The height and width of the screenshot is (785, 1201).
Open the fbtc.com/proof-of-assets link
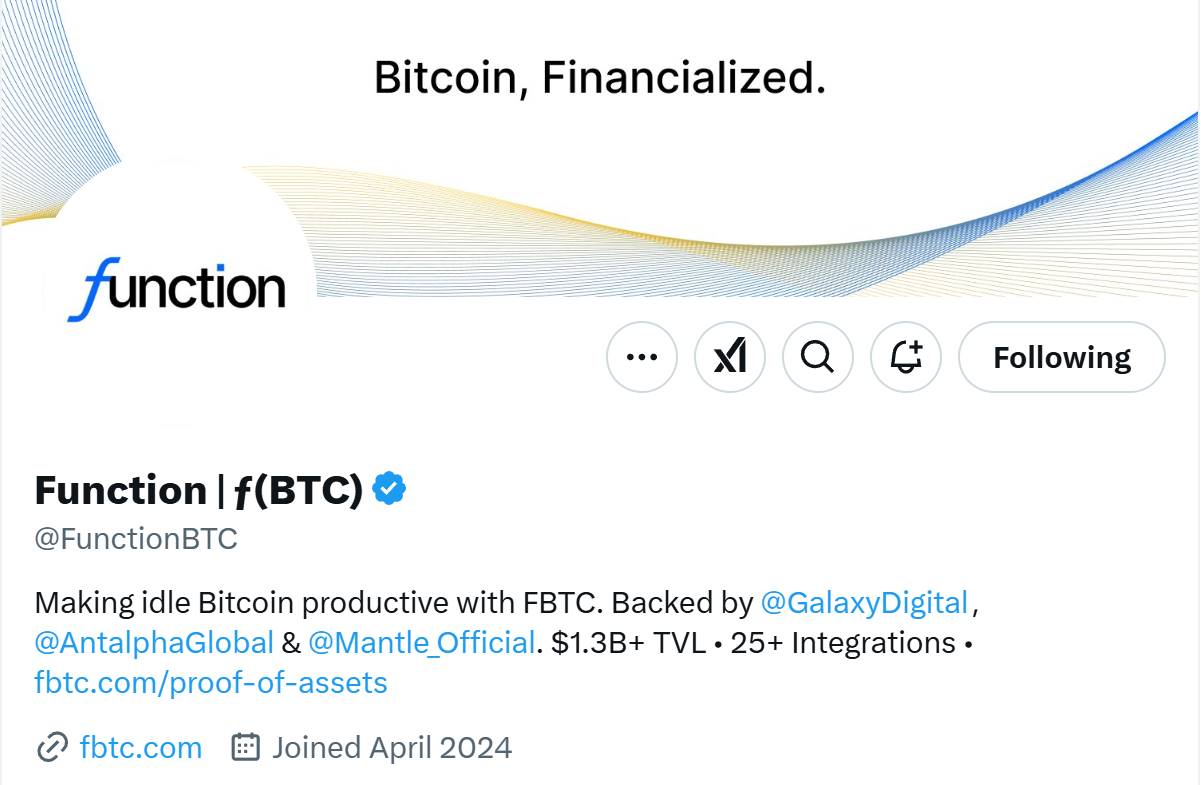click(211, 683)
